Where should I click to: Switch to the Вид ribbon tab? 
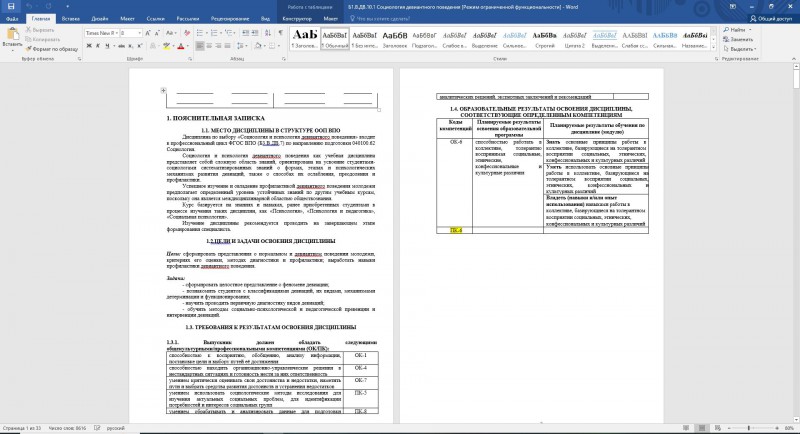(x=265, y=19)
